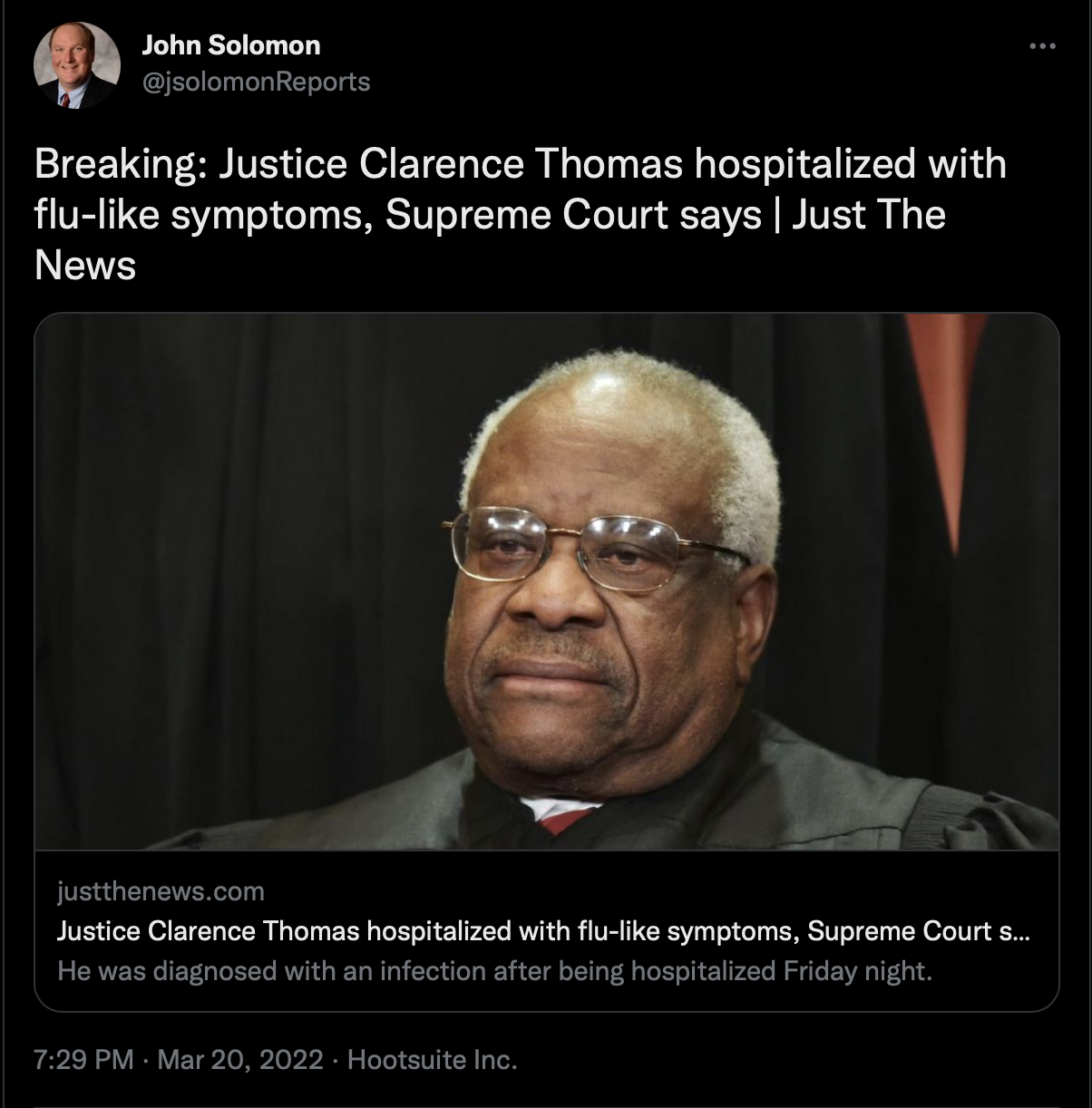Visit the justthenews.com domain link
This screenshot has height=1108, width=1092.
161,892
